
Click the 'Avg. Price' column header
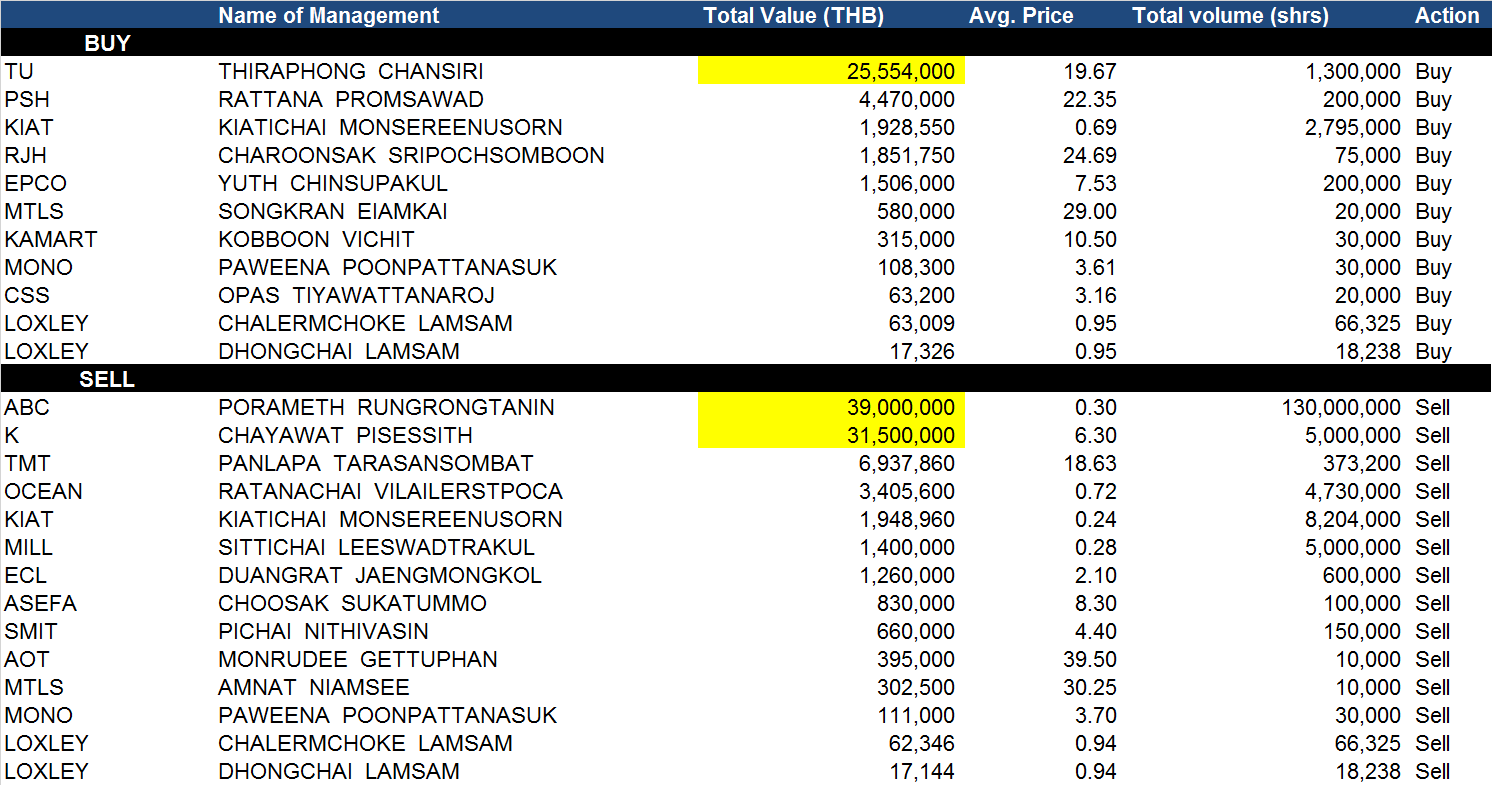tap(1021, 15)
